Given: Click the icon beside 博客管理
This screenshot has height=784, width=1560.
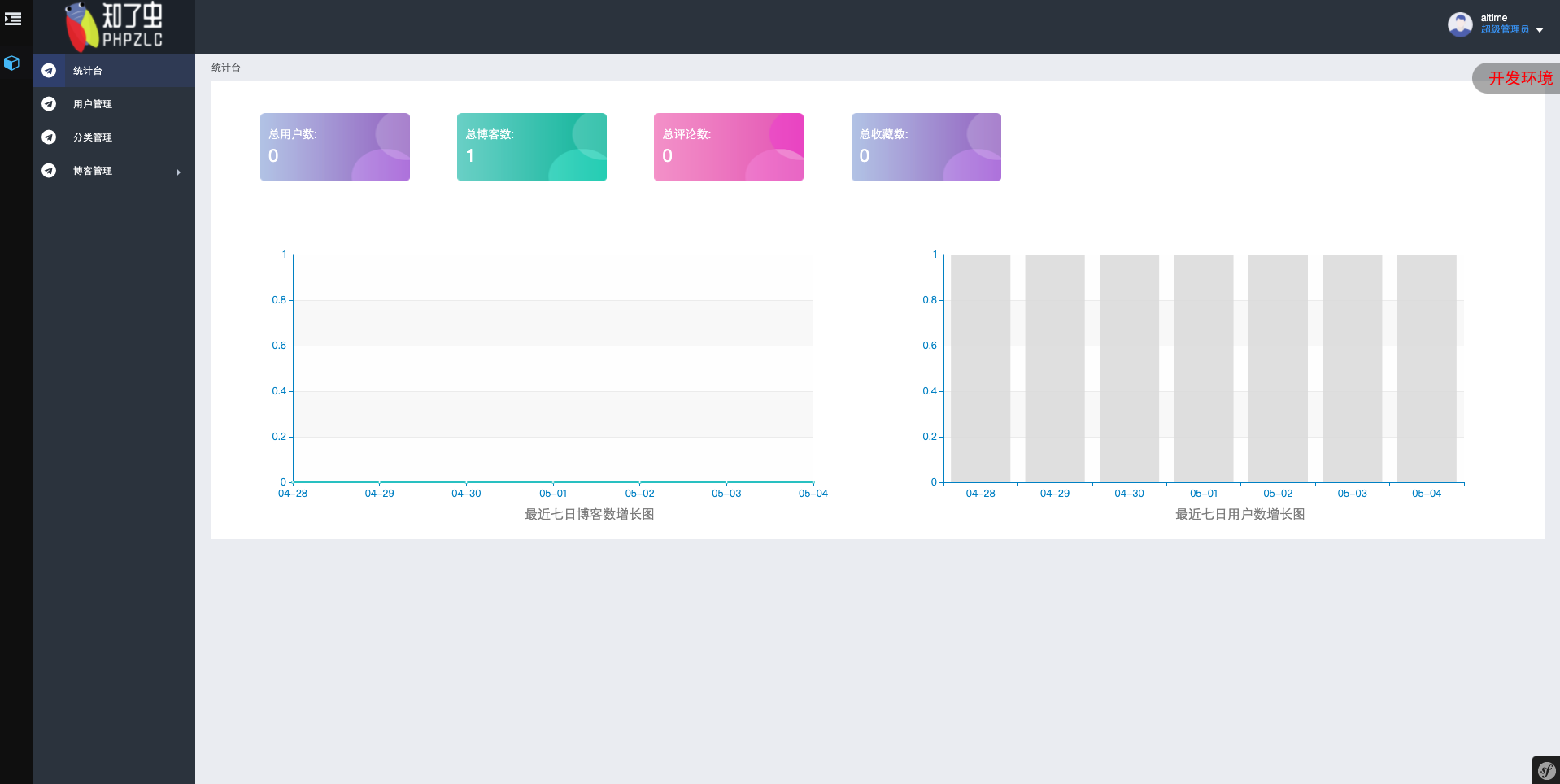Looking at the screenshot, I should [49, 171].
